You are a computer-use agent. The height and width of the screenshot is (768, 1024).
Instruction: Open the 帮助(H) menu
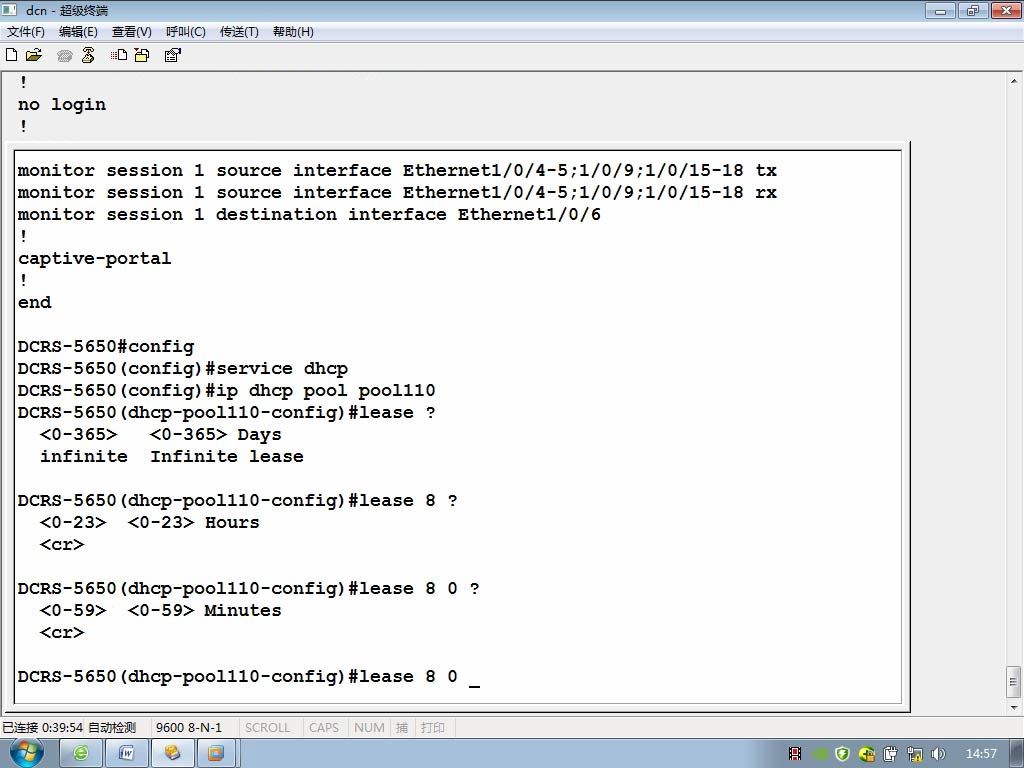[293, 32]
